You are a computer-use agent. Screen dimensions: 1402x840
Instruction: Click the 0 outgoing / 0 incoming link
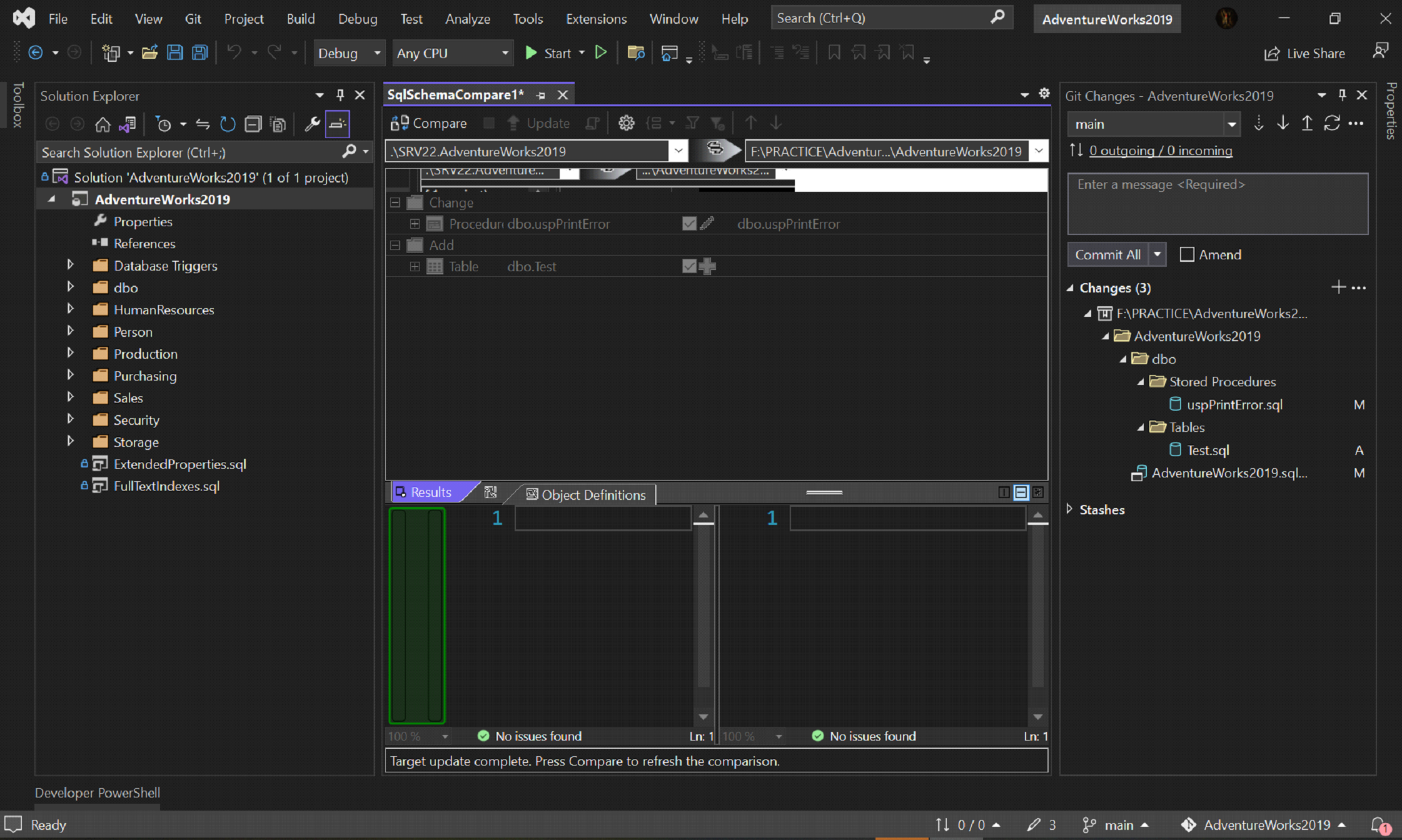[x=1160, y=151]
